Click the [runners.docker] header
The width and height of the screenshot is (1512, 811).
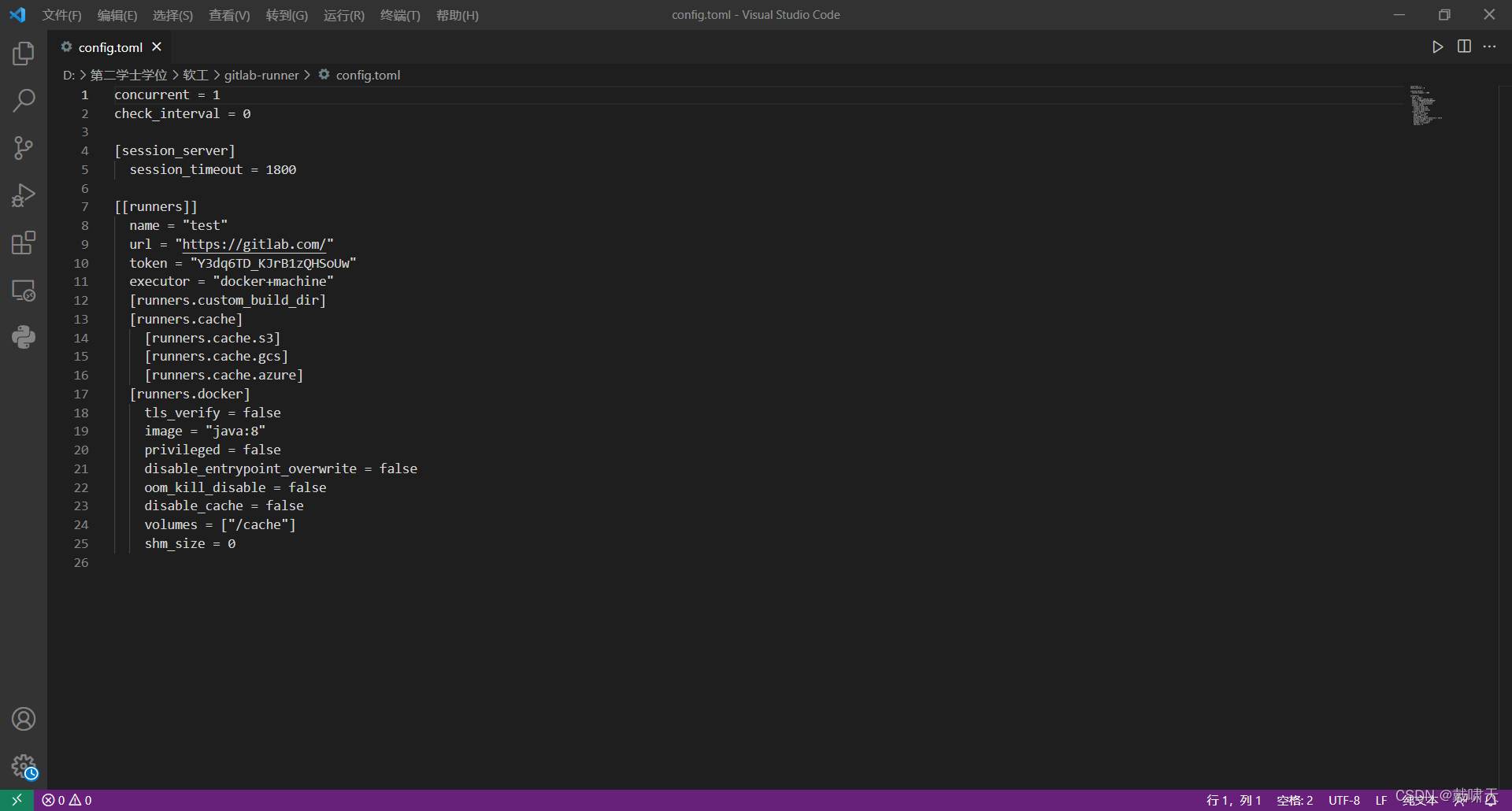tap(190, 394)
